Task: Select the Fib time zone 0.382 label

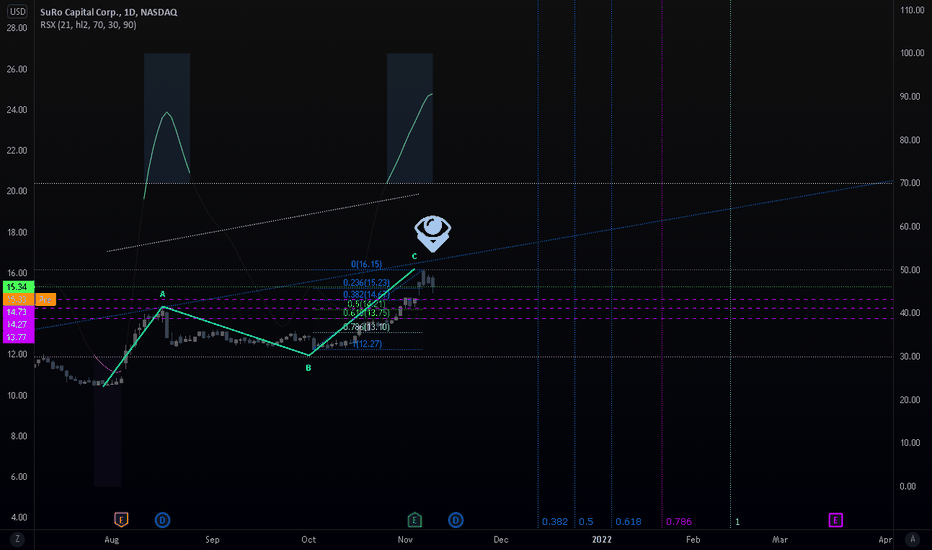Action: pos(555,521)
